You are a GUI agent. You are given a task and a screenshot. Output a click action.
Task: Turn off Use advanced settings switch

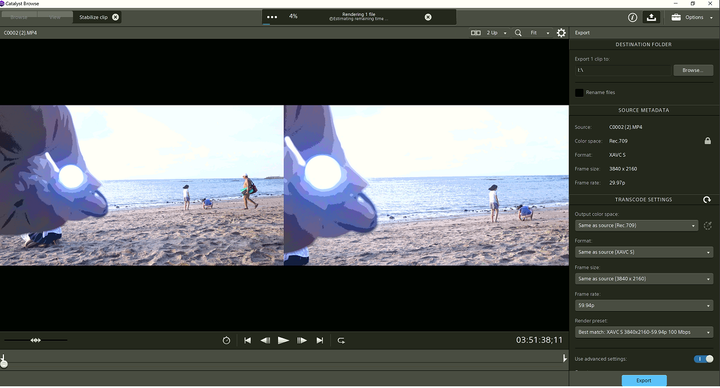703,359
